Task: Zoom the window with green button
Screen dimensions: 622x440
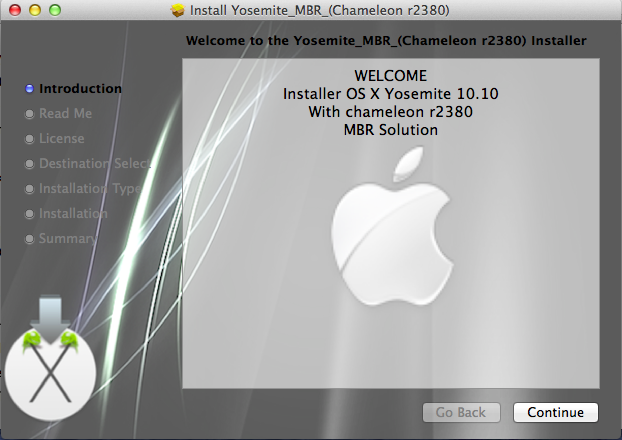Action: pyautogui.click(x=55, y=10)
